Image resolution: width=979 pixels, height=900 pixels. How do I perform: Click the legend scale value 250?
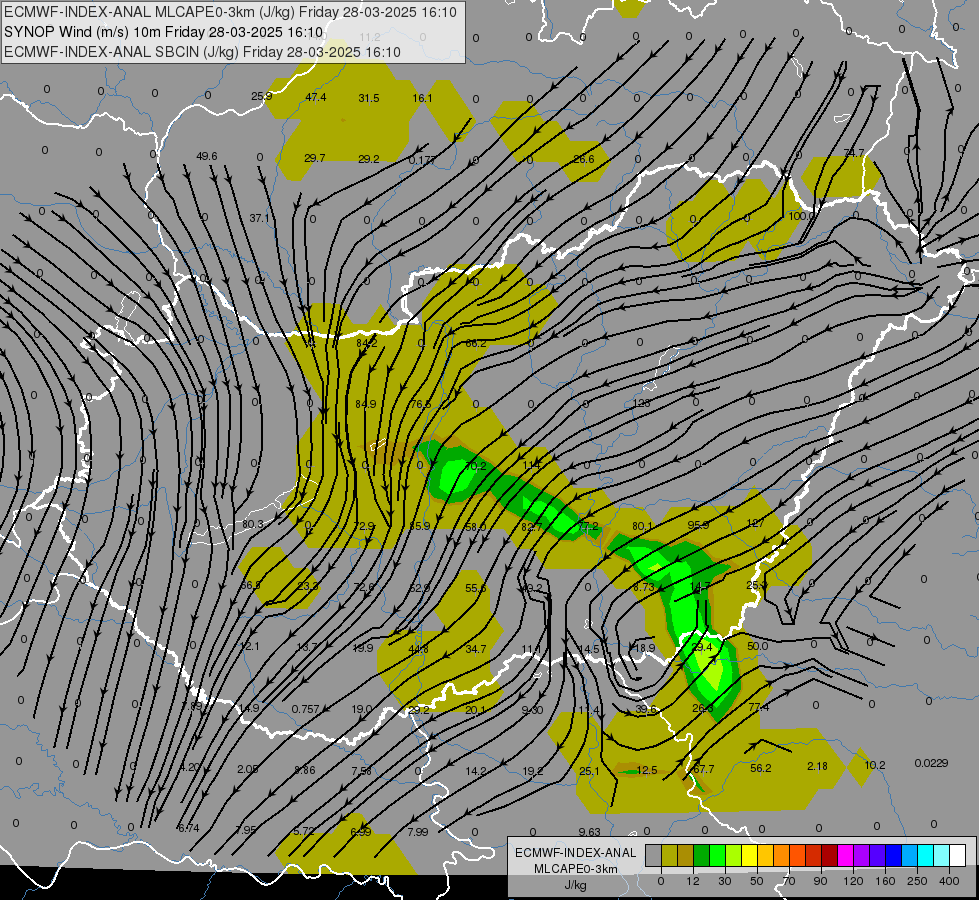tap(917, 881)
